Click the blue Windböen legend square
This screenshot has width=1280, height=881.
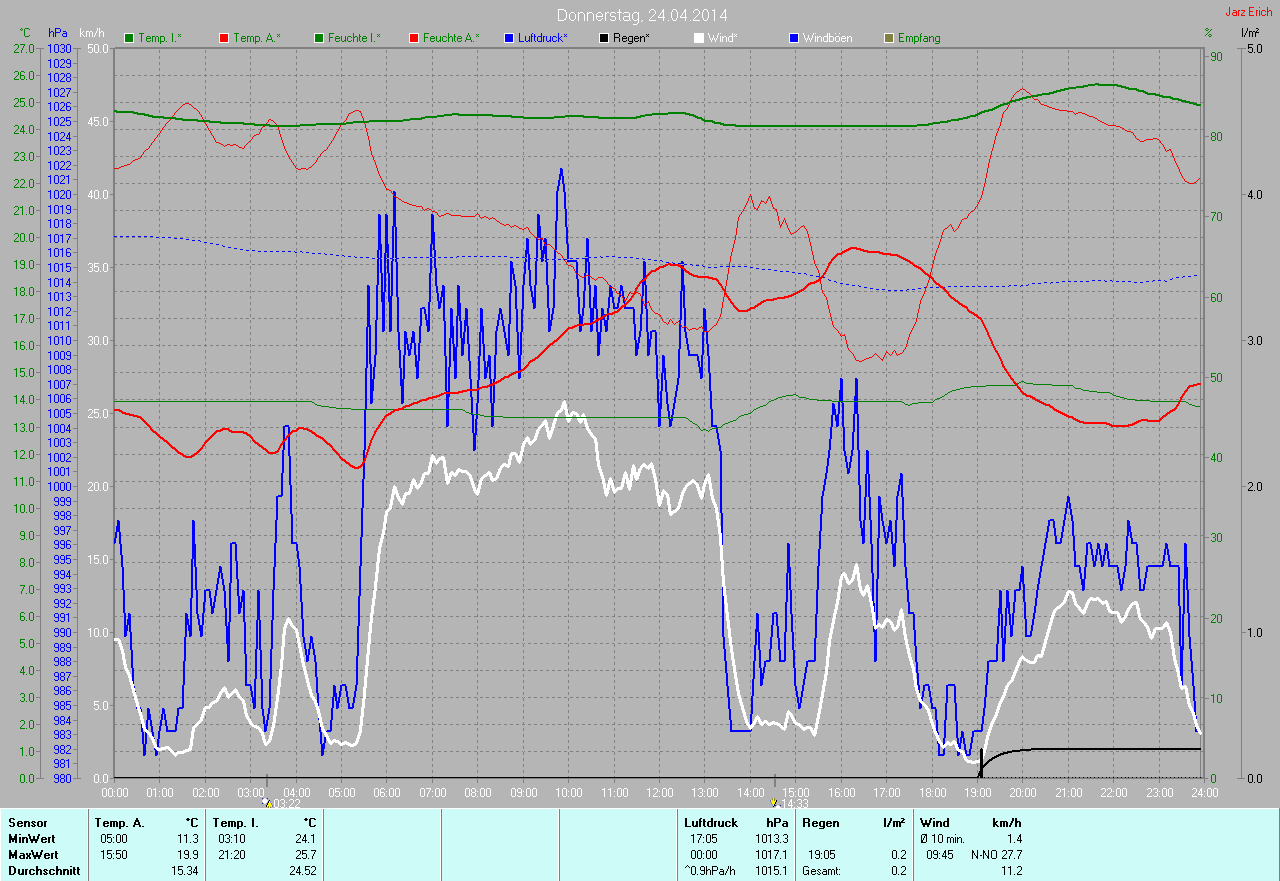point(795,38)
